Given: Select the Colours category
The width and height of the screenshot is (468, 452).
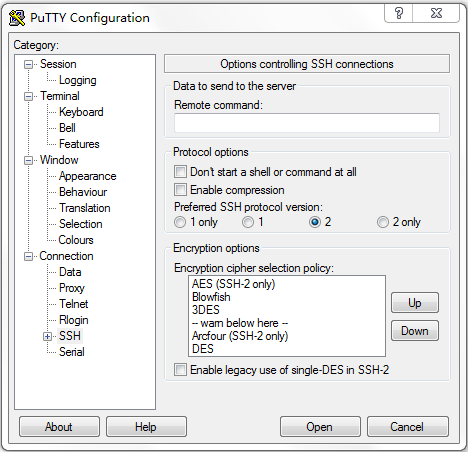Looking at the screenshot, I should click(76, 240).
